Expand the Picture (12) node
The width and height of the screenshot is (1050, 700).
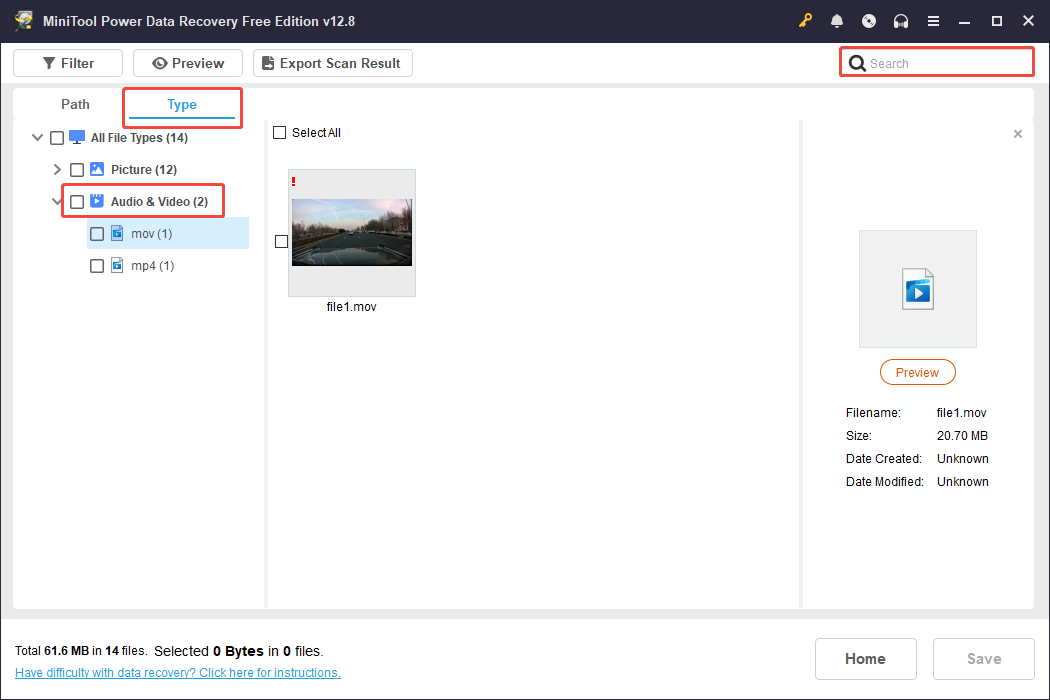point(57,169)
